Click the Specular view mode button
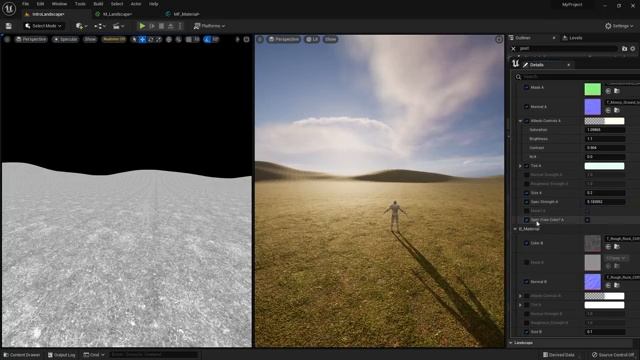Viewport: 640px width, 360px height. pos(65,40)
